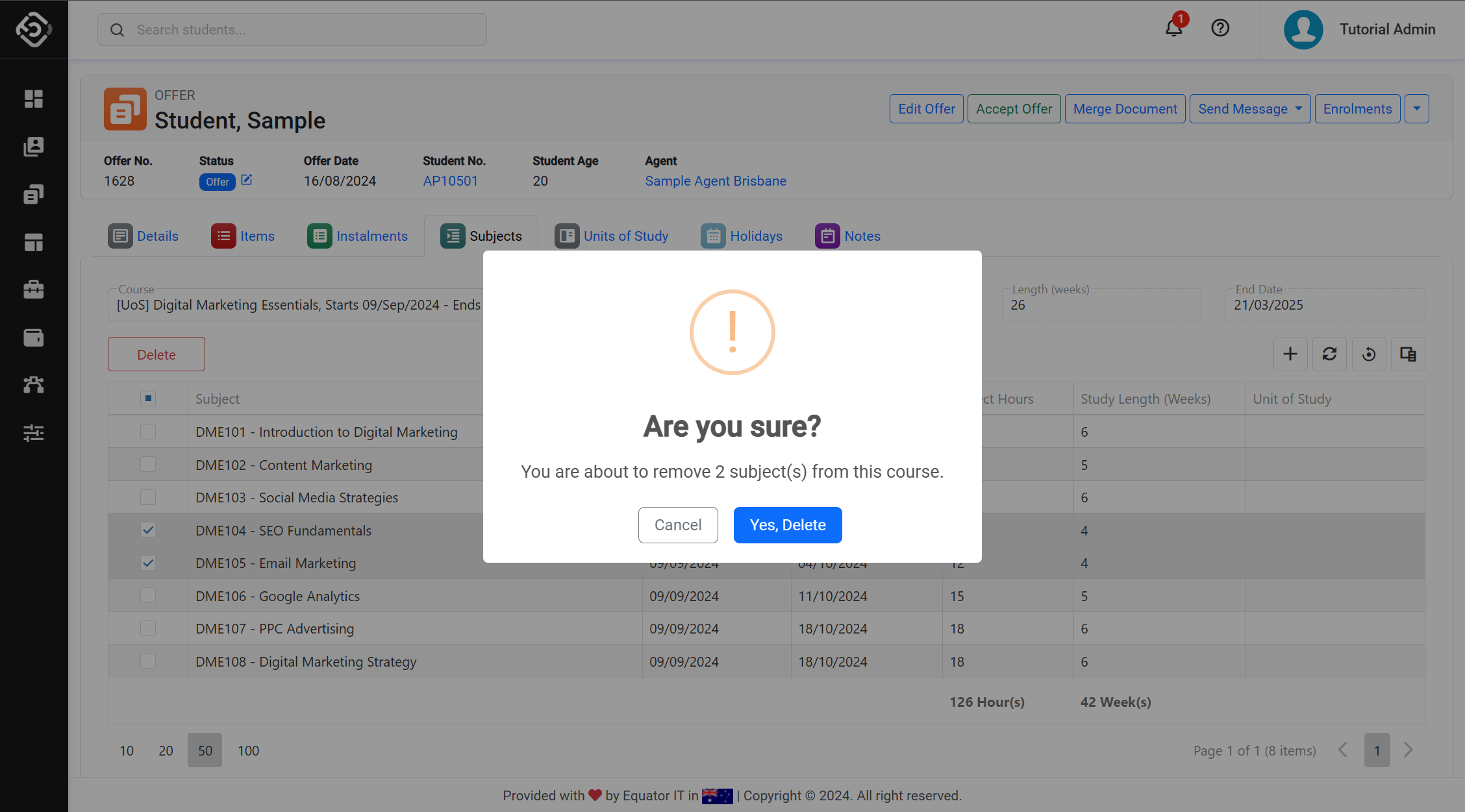
Task: Click the dashboard icon in sidebar
Action: click(x=34, y=99)
